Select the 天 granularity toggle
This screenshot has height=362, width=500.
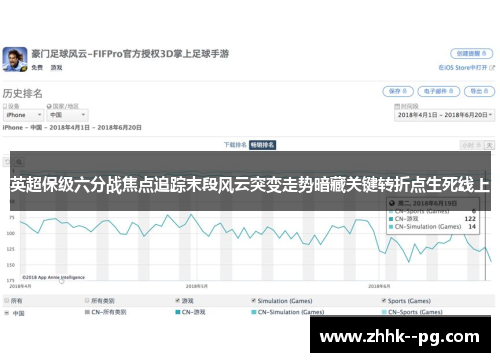489,145
